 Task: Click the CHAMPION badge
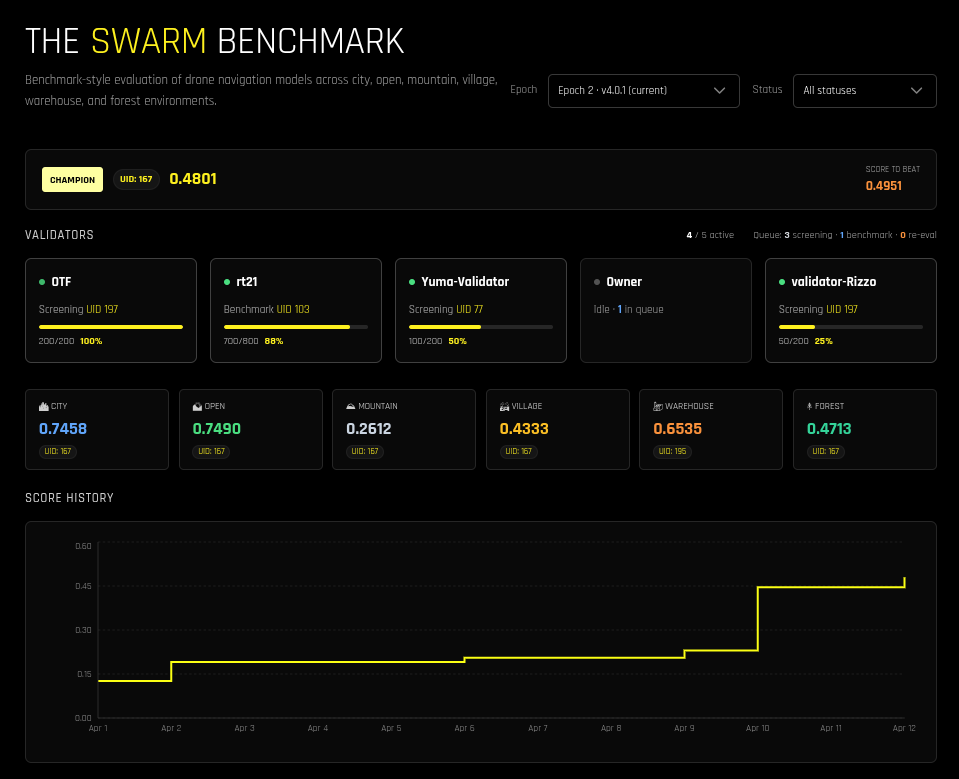tap(72, 180)
